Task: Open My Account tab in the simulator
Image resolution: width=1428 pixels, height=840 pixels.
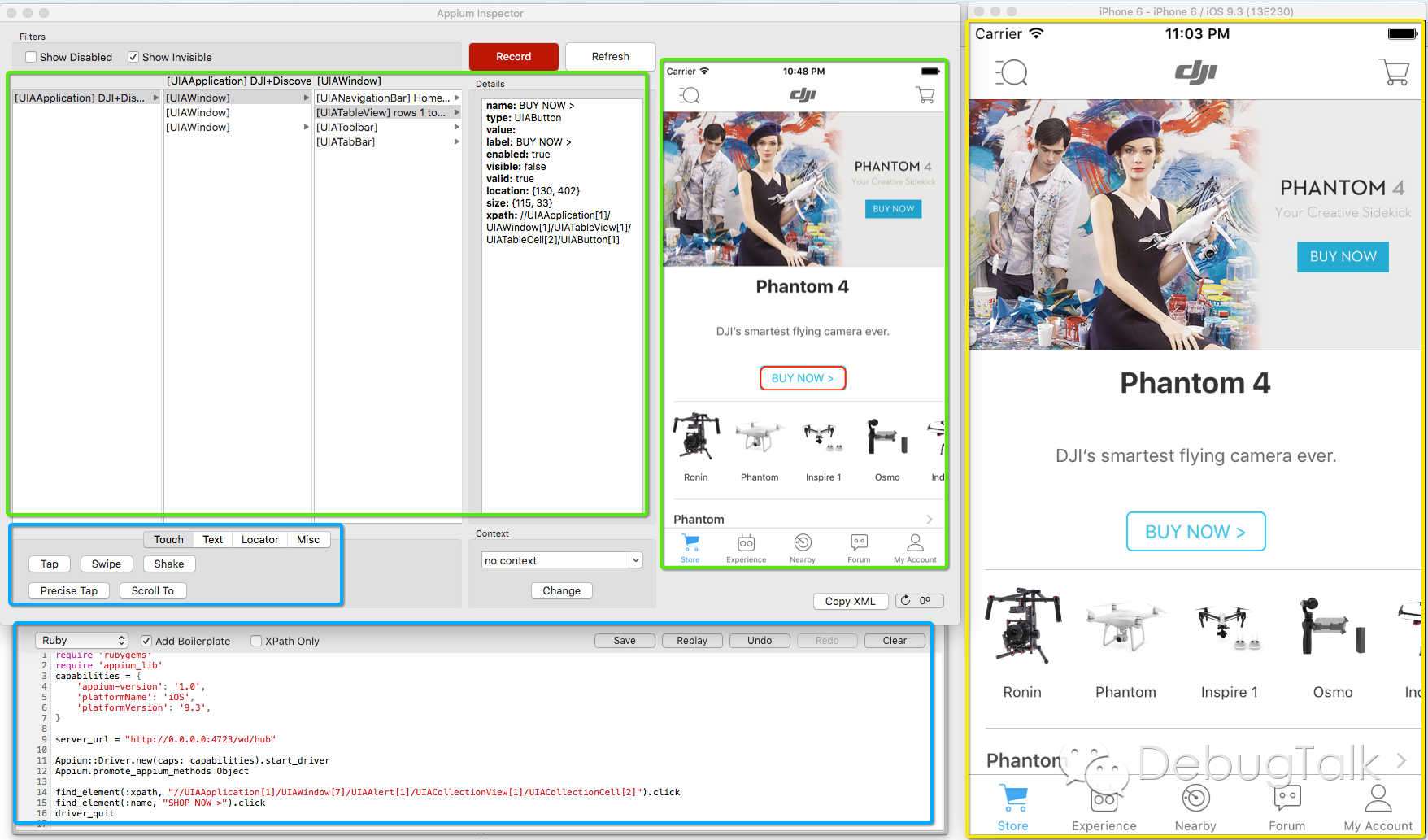Action: (1378, 799)
